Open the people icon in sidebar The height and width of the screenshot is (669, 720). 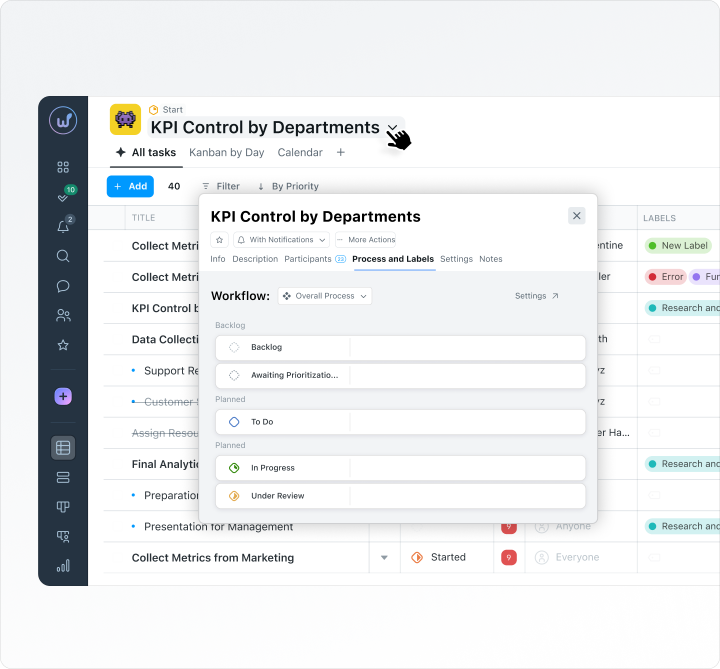pyautogui.click(x=63, y=315)
